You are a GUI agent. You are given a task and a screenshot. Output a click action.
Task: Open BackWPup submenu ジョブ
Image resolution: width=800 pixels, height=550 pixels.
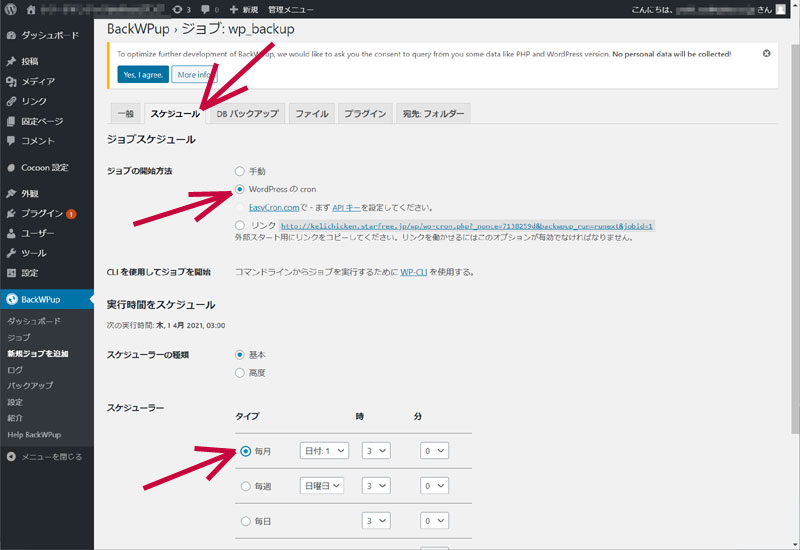(19, 337)
